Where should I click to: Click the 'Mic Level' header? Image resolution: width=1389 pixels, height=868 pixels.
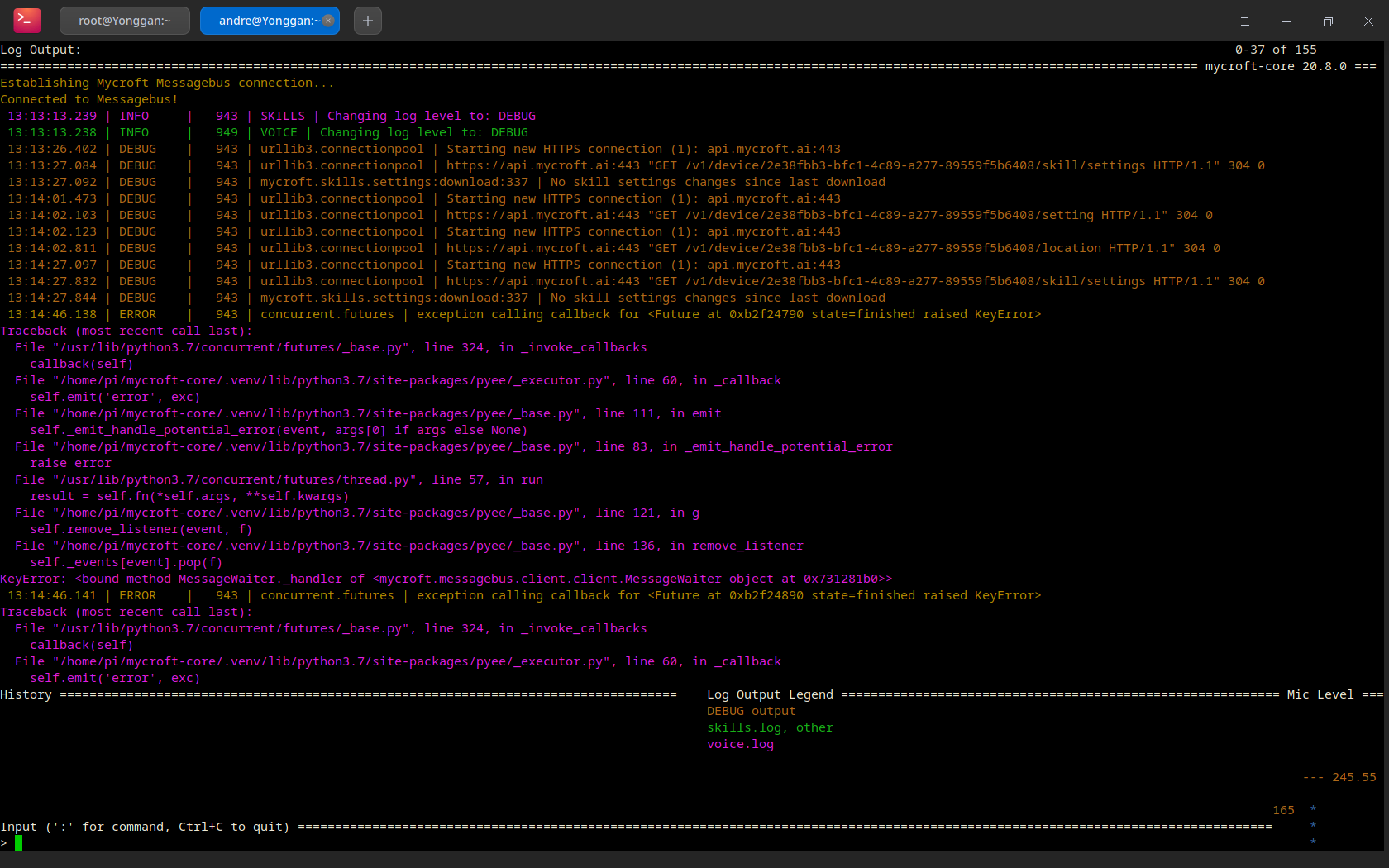click(x=1320, y=694)
